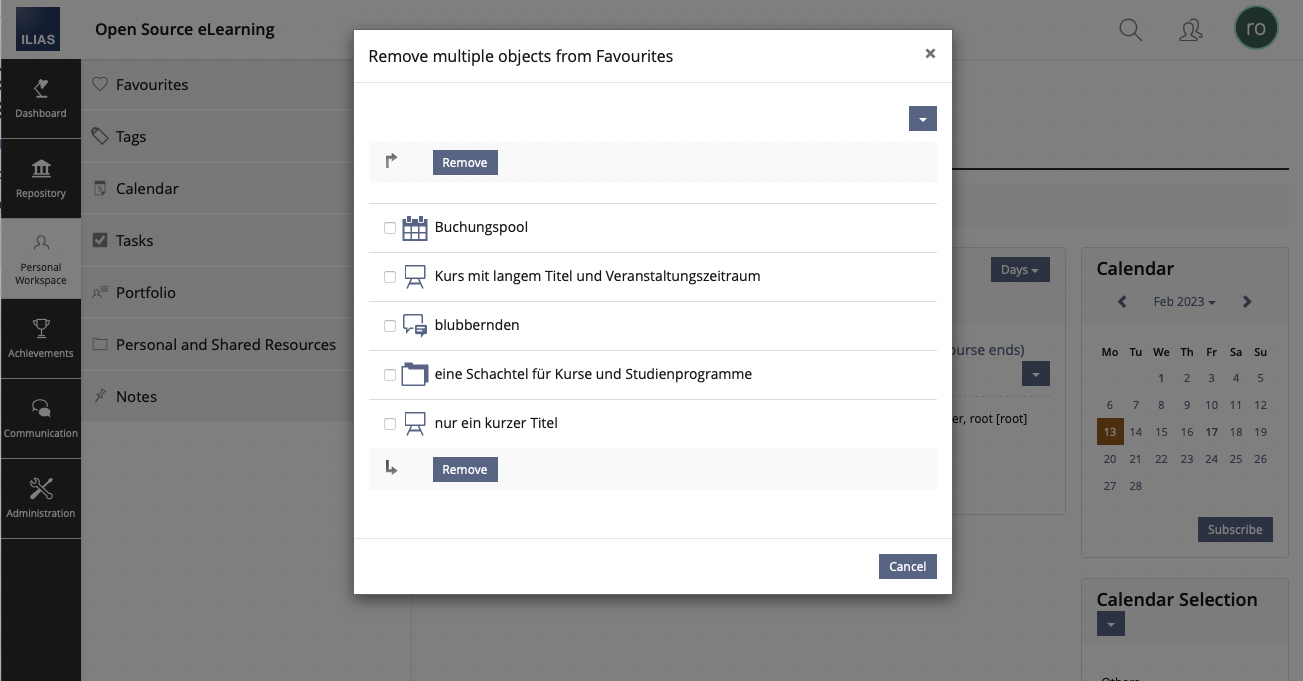Screen dimensions: 1303x681
Task: Open Administration tools in sidebar
Action: tap(41, 498)
